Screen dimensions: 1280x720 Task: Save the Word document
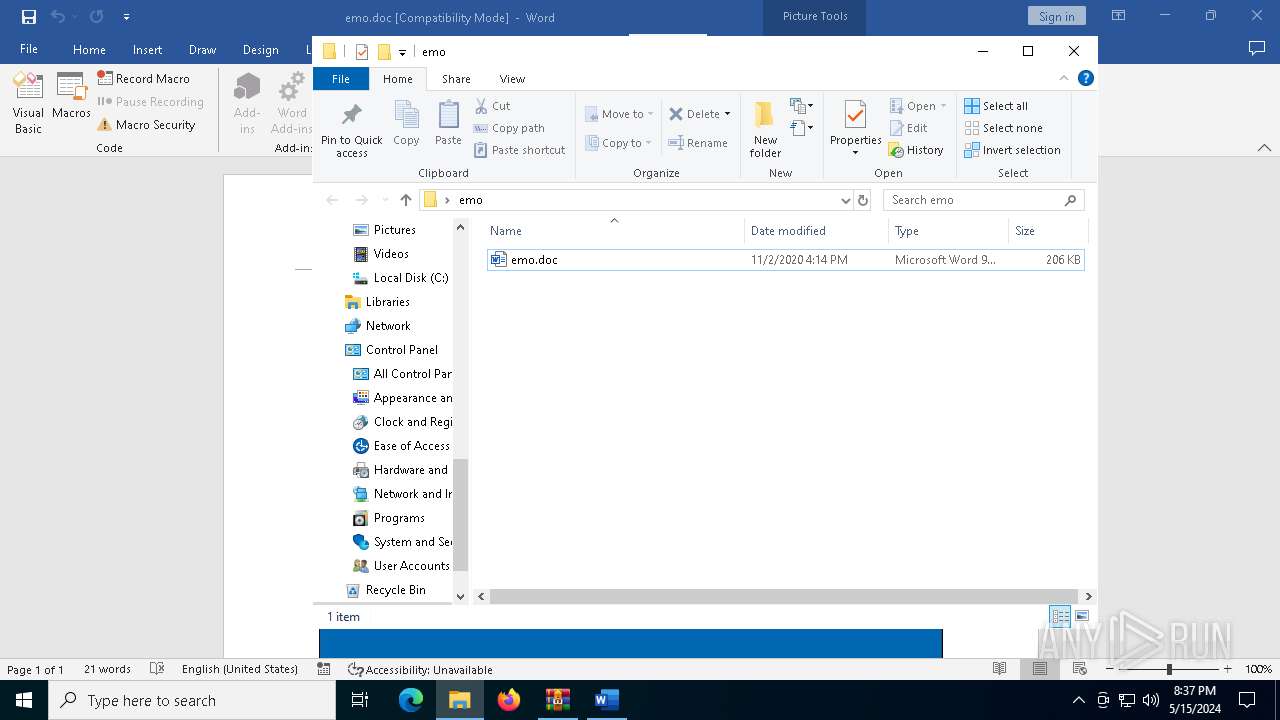pyautogui.click(x=29, y=17)
